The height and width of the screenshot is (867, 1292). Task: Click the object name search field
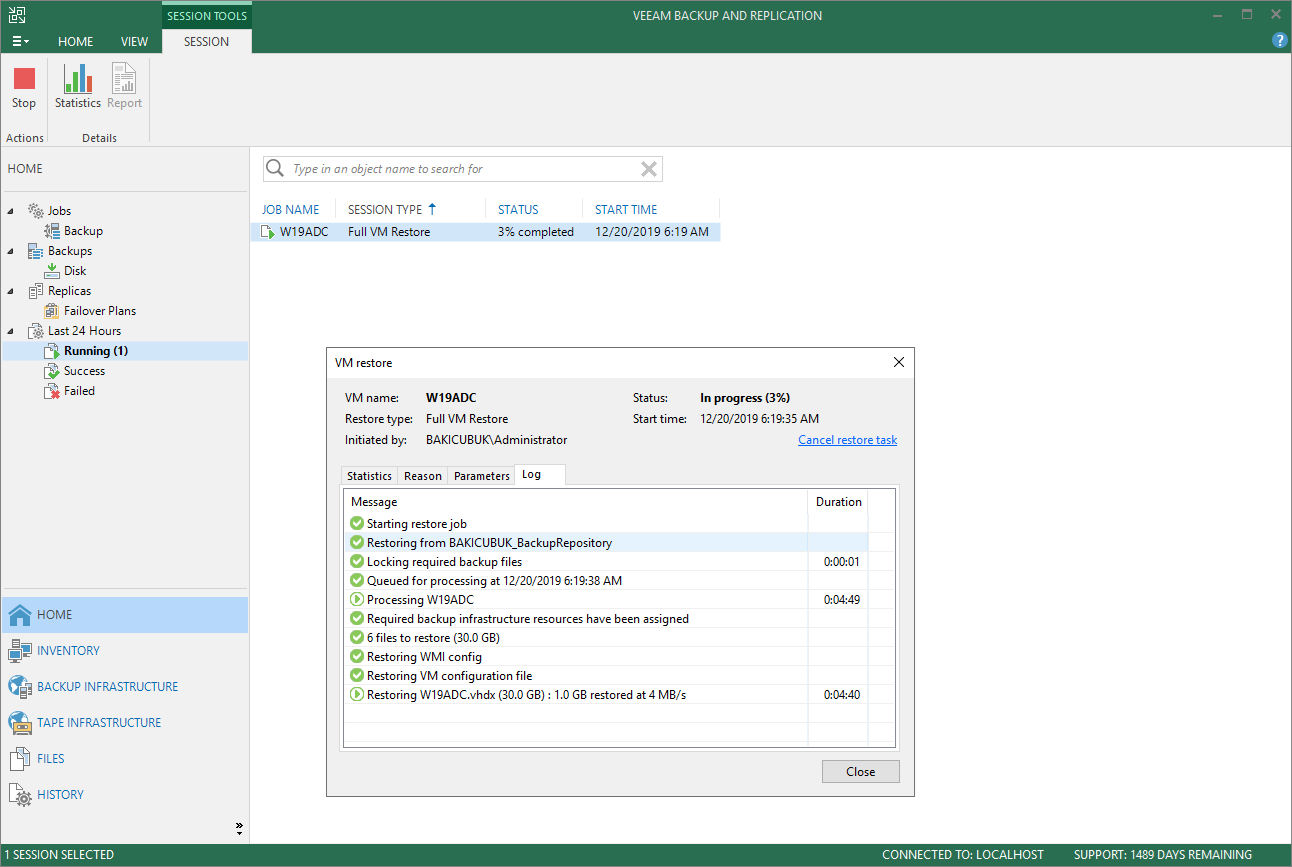tap(462, 169)
